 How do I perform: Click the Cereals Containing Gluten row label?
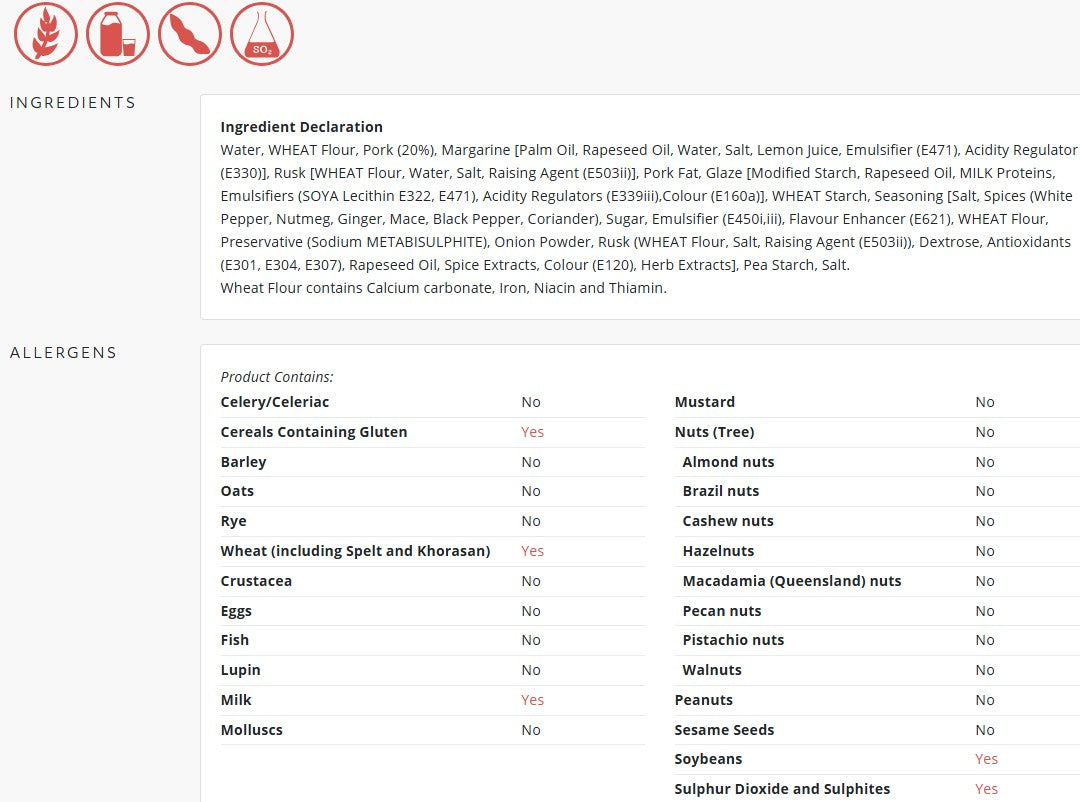(314, 432)
